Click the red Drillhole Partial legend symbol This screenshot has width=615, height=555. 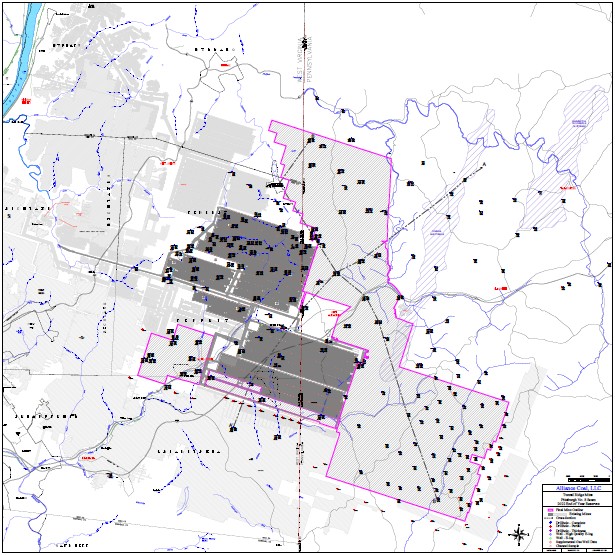point(549,526)
